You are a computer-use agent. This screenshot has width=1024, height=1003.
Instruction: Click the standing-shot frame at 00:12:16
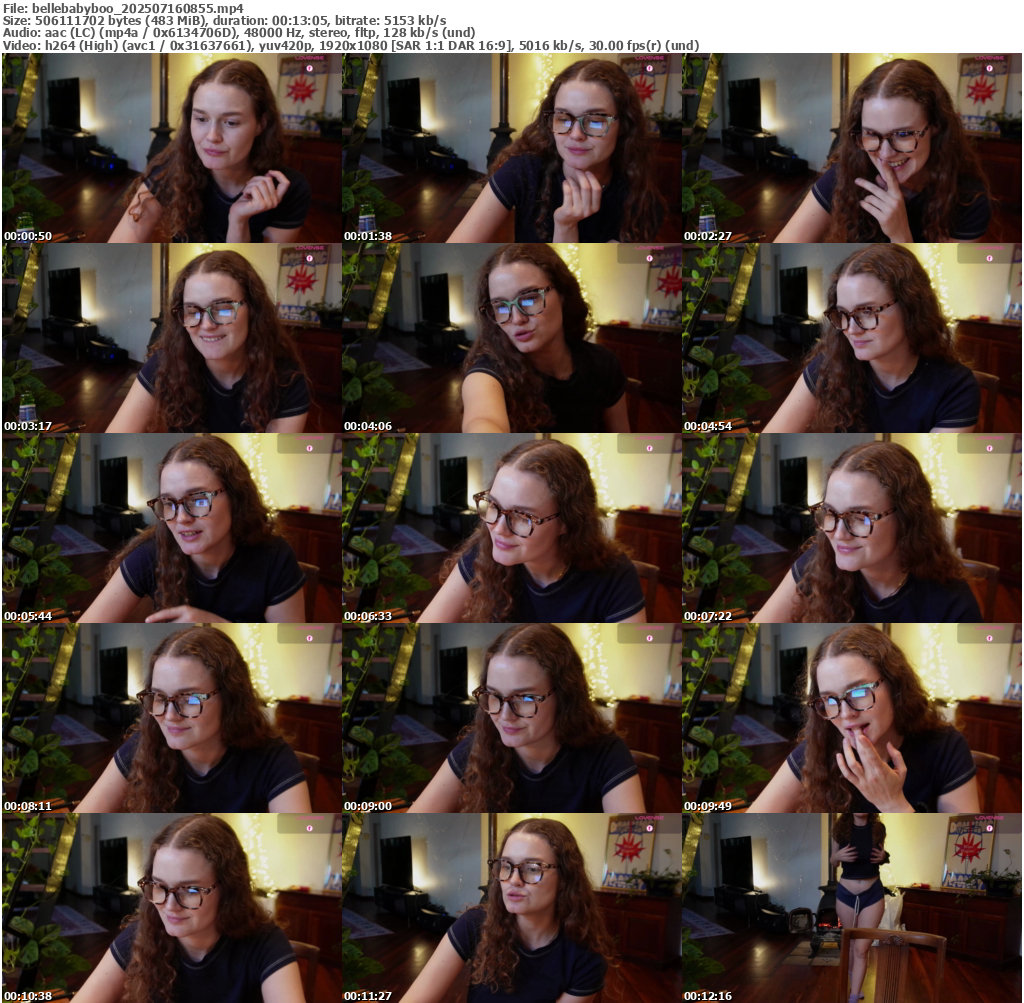pos(852,908)
